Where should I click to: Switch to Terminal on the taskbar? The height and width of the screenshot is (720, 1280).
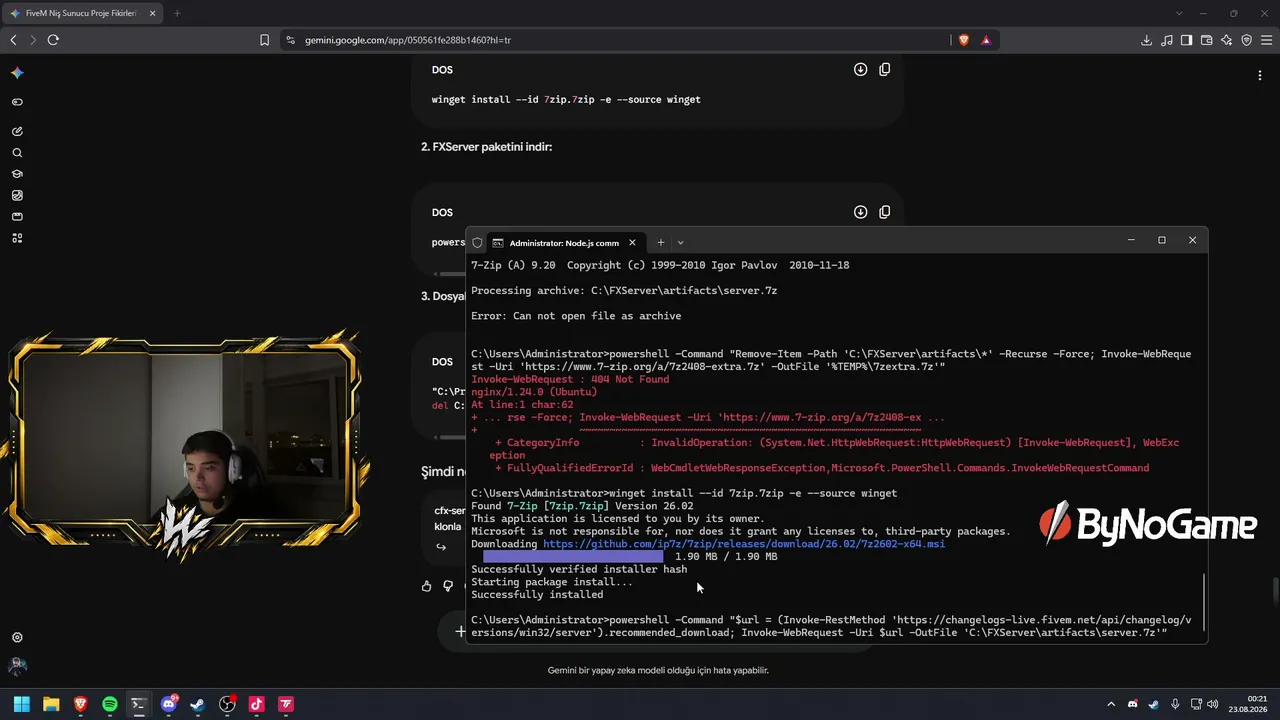pos(139,704)
